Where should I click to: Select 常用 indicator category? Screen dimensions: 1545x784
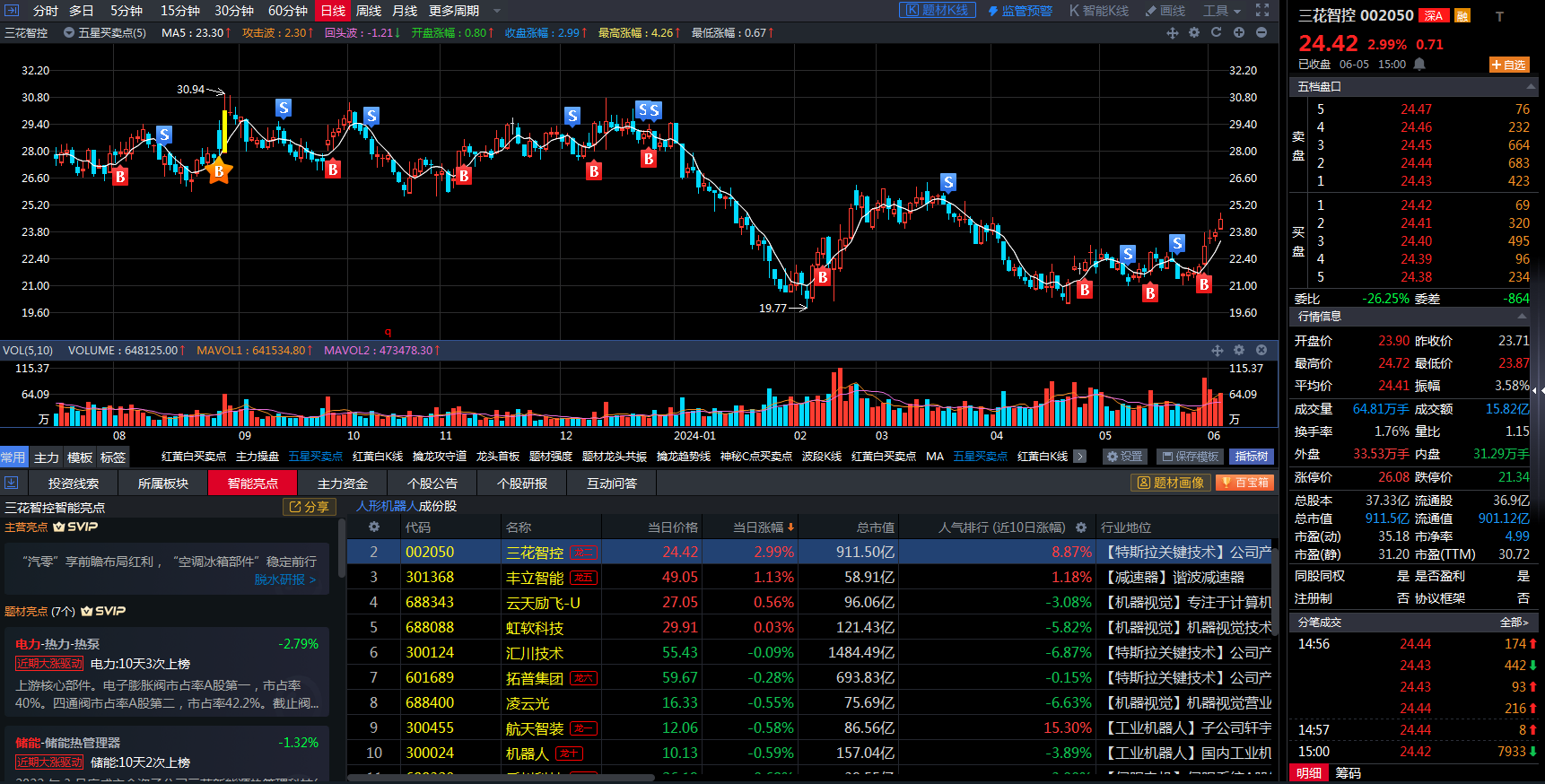tap(13, 457)
